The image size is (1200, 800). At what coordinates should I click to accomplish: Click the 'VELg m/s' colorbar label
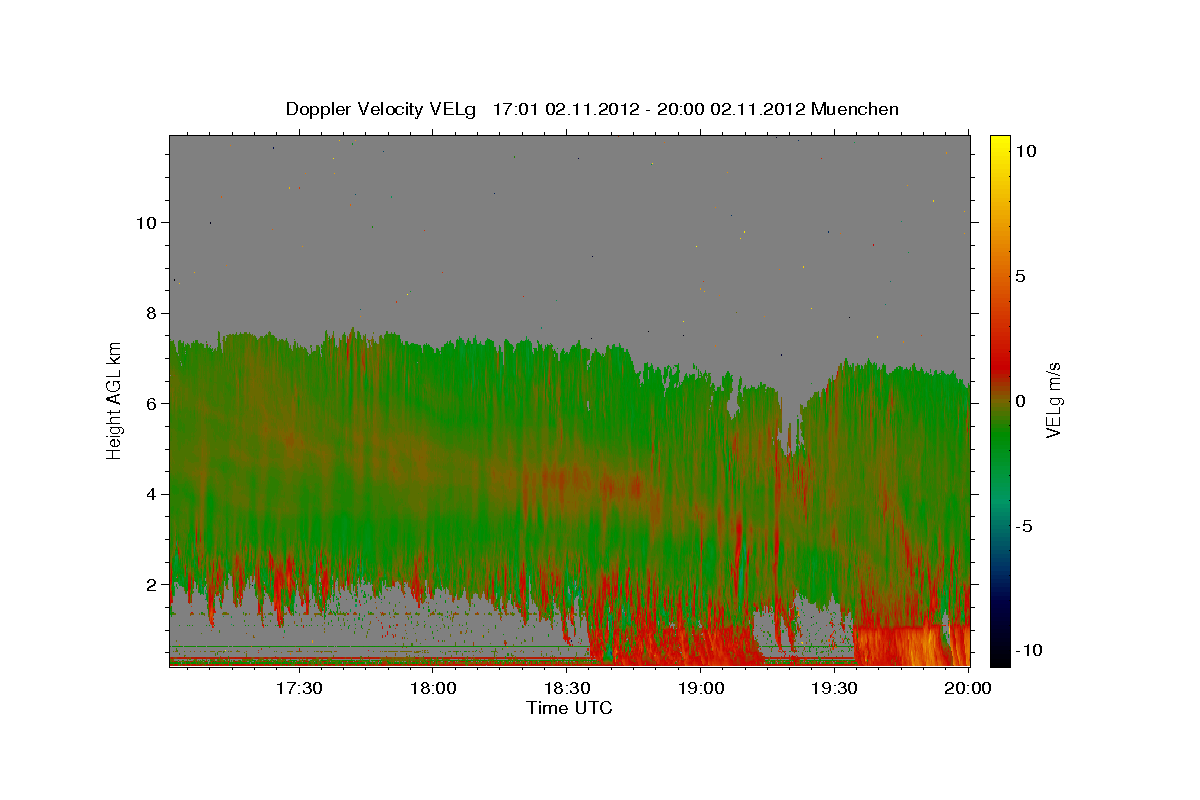[x=1053, y=400]
